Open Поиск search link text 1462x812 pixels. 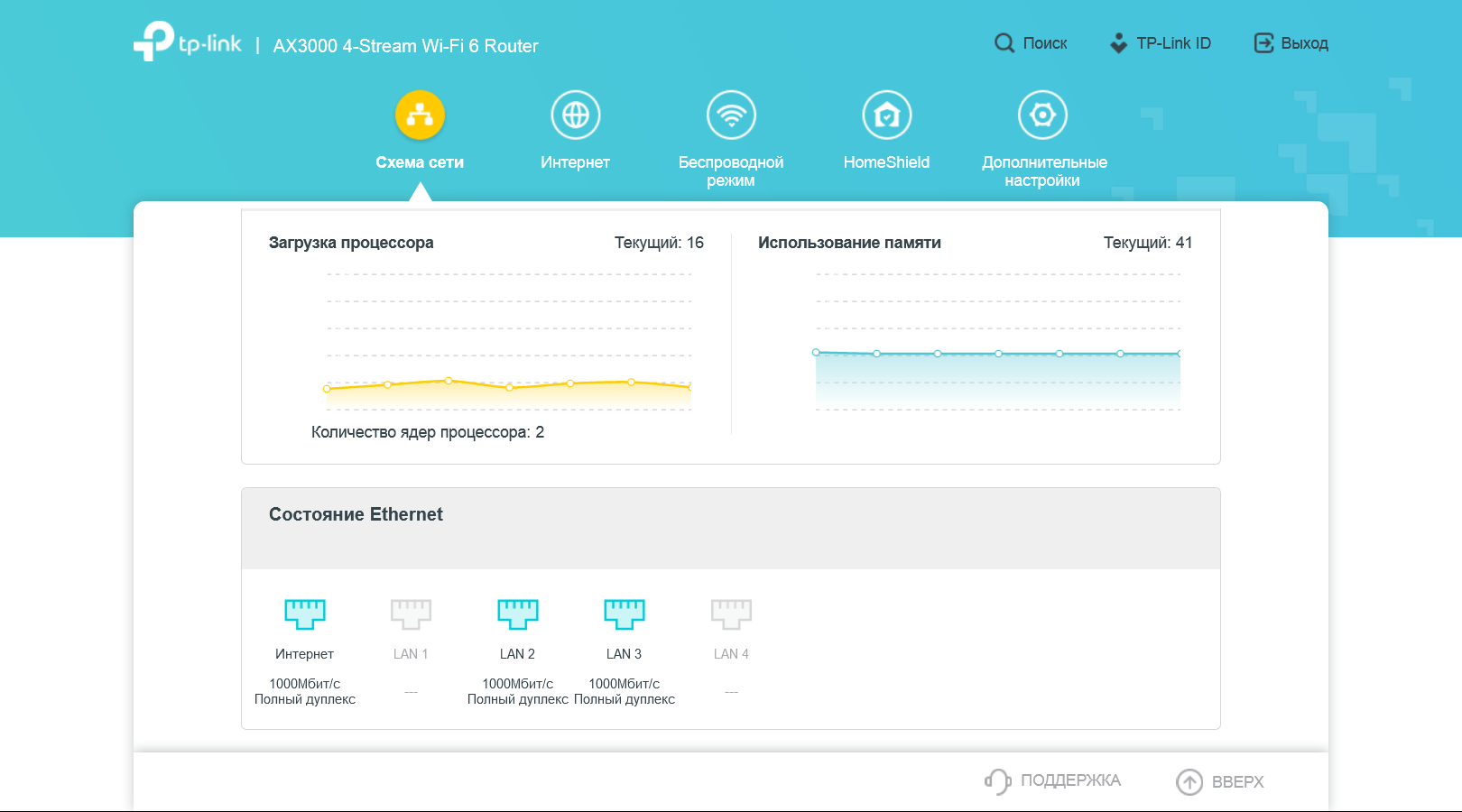tap(1045, 43)
